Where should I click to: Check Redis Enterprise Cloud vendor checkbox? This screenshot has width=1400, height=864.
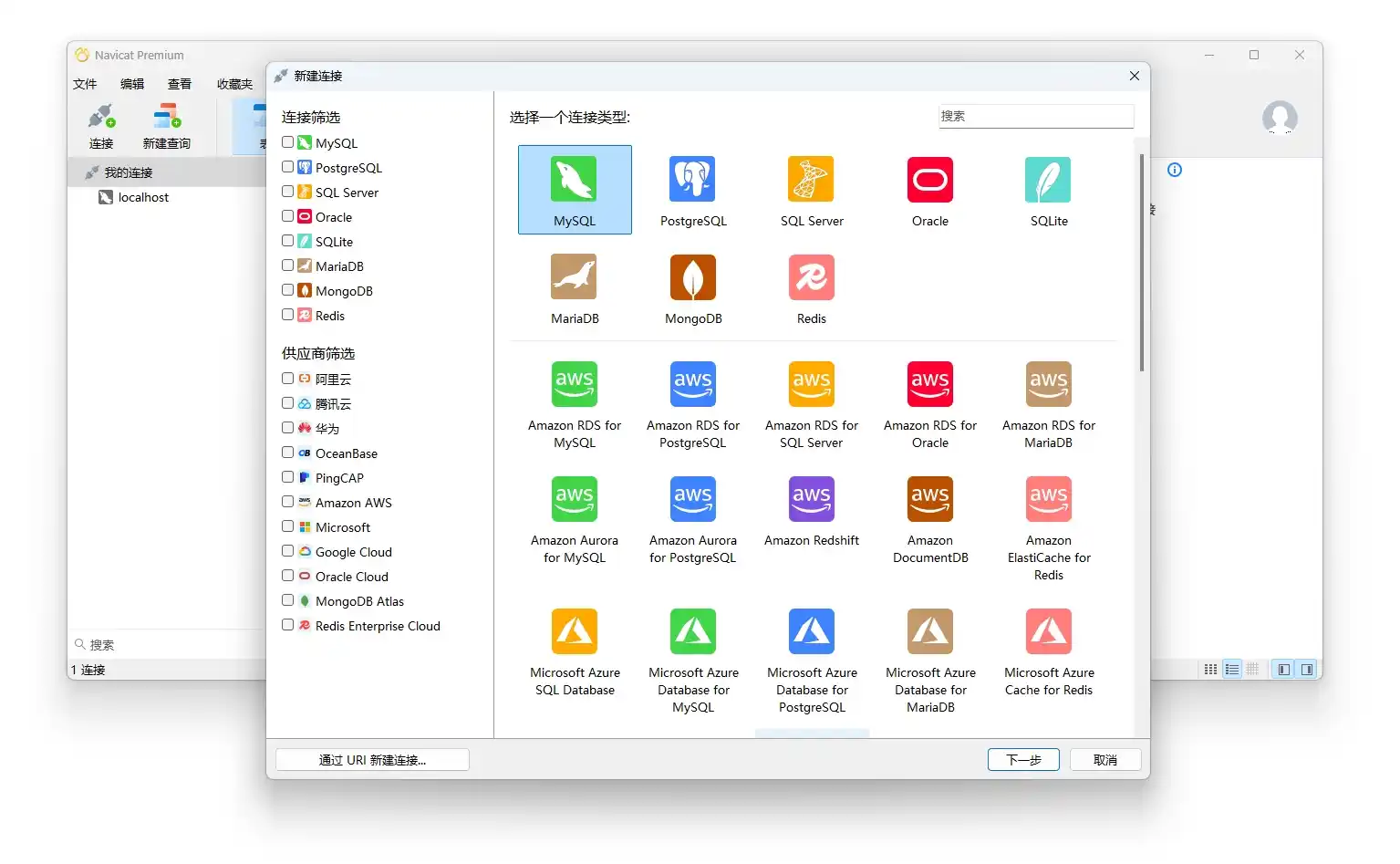click(x=287, y=625)
